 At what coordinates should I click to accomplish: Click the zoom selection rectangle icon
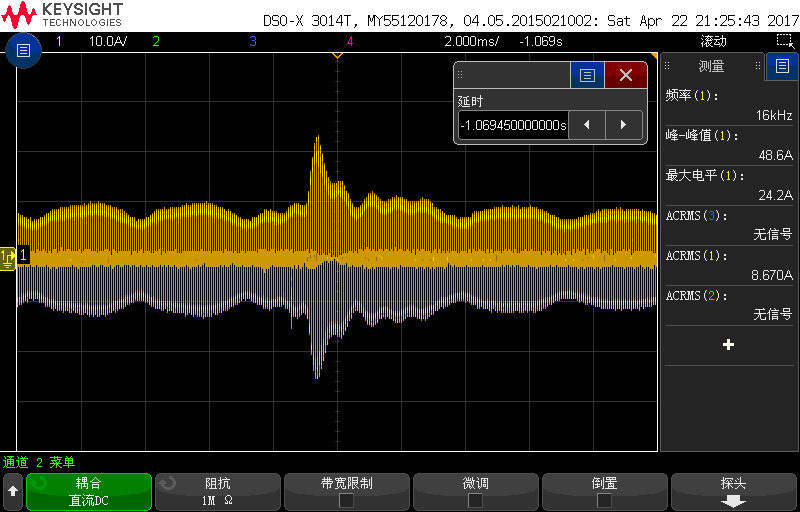coord(783,41)
